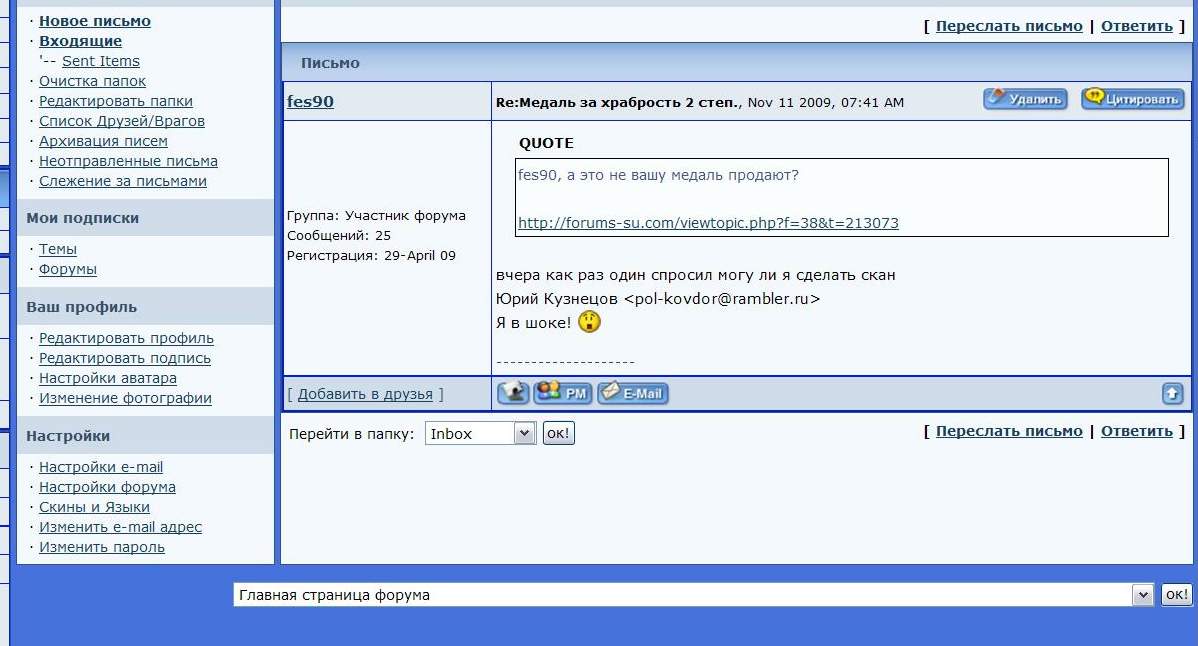Image resolution: width=1198 pixels, height=646 pixels.
Task: Click the bottom Переслать письмо link
Action: pyautogui.click(x=1009, y=431)
